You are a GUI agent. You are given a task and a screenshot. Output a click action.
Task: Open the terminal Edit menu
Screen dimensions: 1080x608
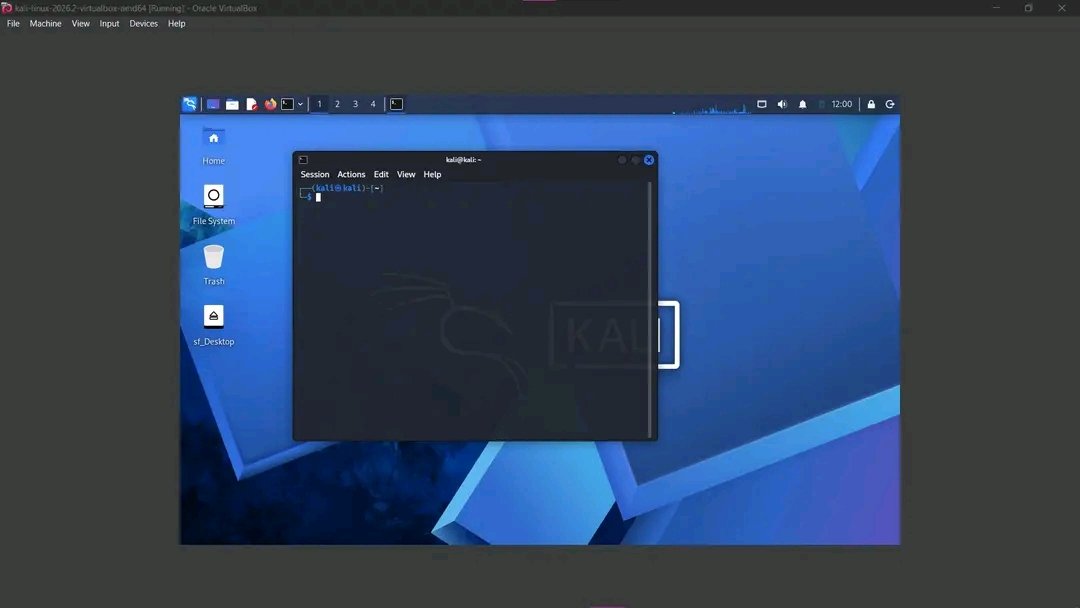[381, 174]
